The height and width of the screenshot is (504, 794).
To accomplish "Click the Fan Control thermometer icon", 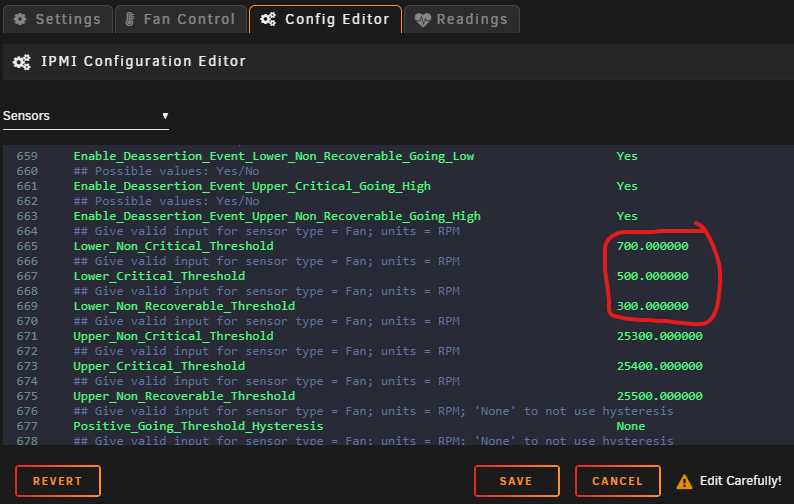I will tap(130, 19).
